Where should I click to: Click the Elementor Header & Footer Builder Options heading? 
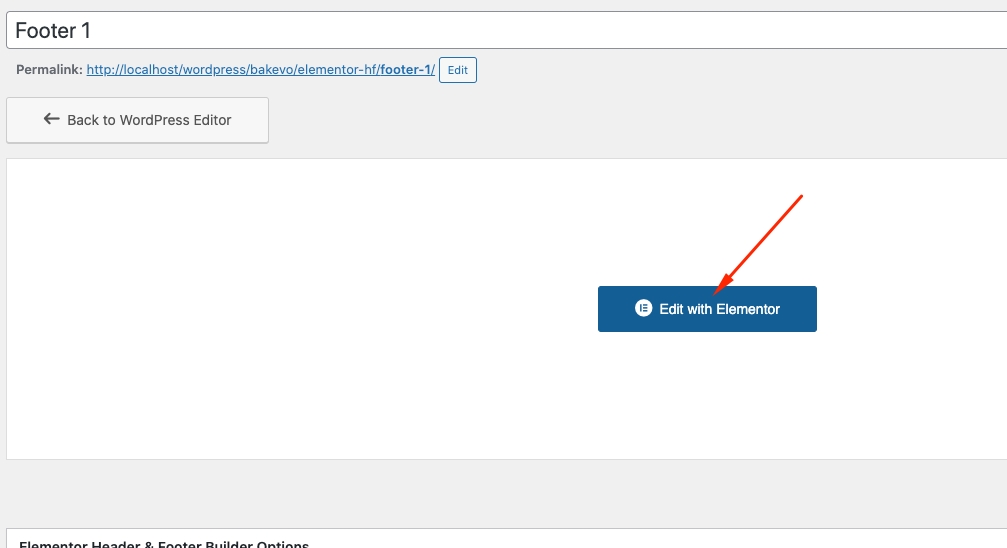pyautogui.click(x=164, y=543)
